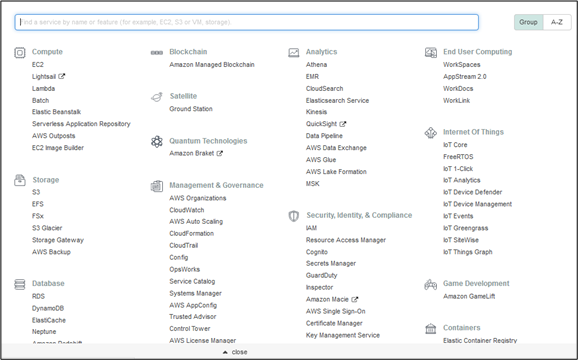Open S3 Glacier
Viewport: 578px width, 360px height.
point(47,228)
